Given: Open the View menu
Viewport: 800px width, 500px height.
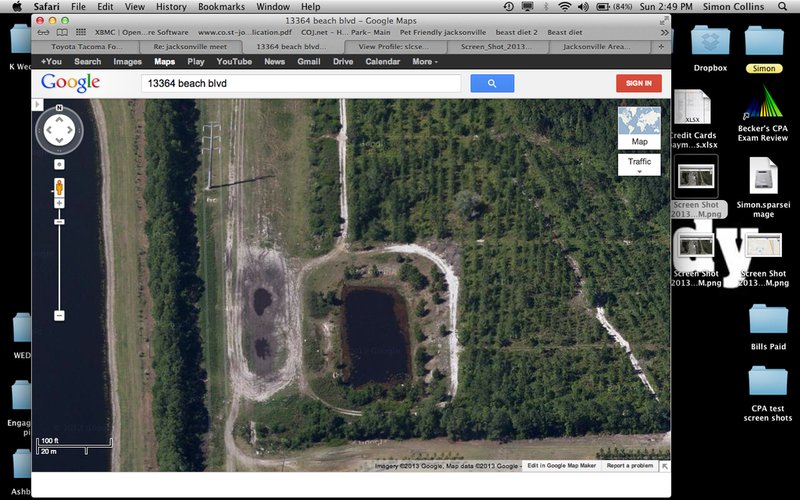Looking at the screenshot, I should (135, 7).
